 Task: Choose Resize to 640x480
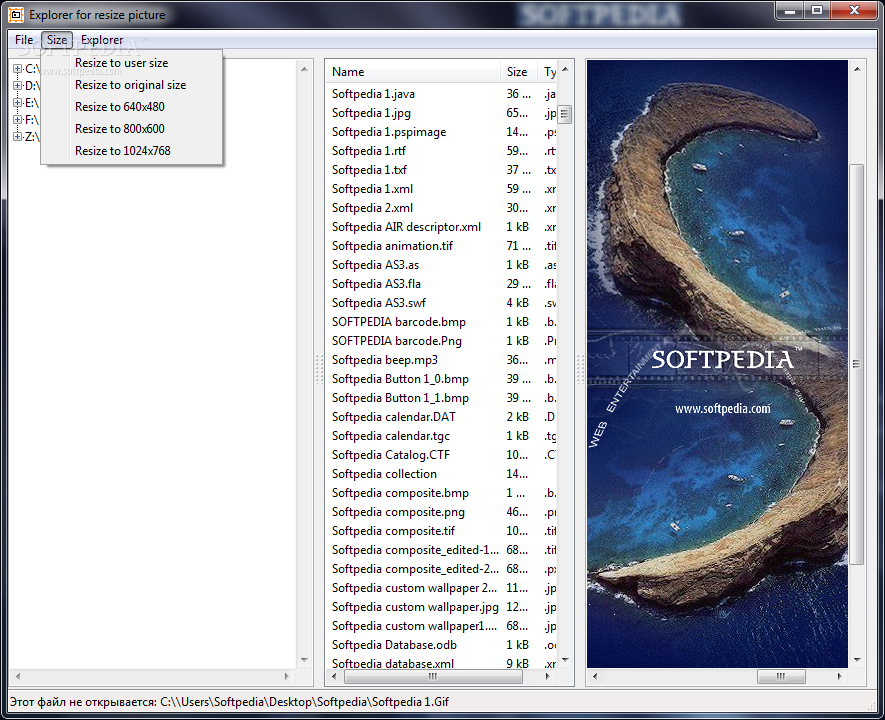tap(131, 107)
